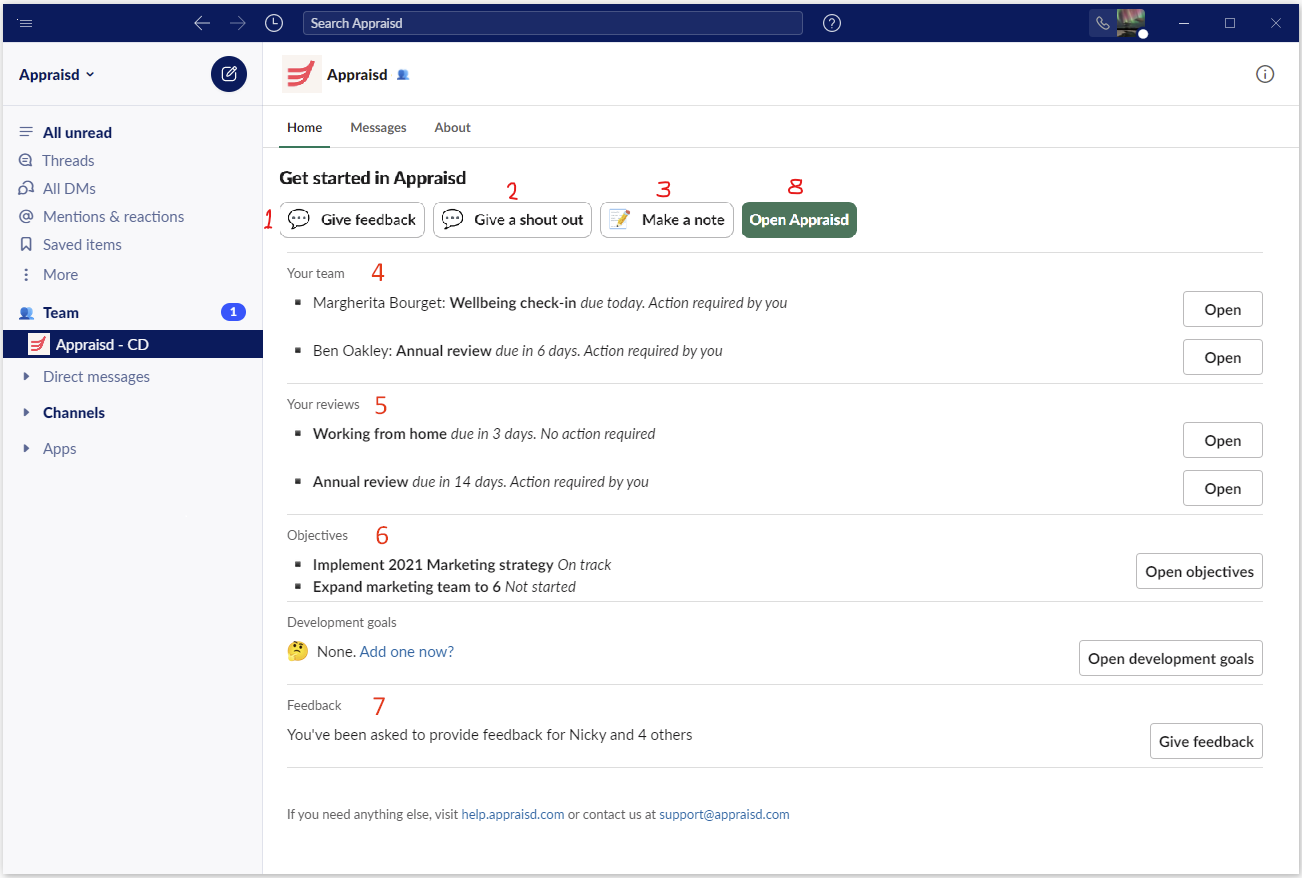Click the Add one now? link
Image resolution: width=1302 pixels, height=878 pixels.
coord(407,651)
